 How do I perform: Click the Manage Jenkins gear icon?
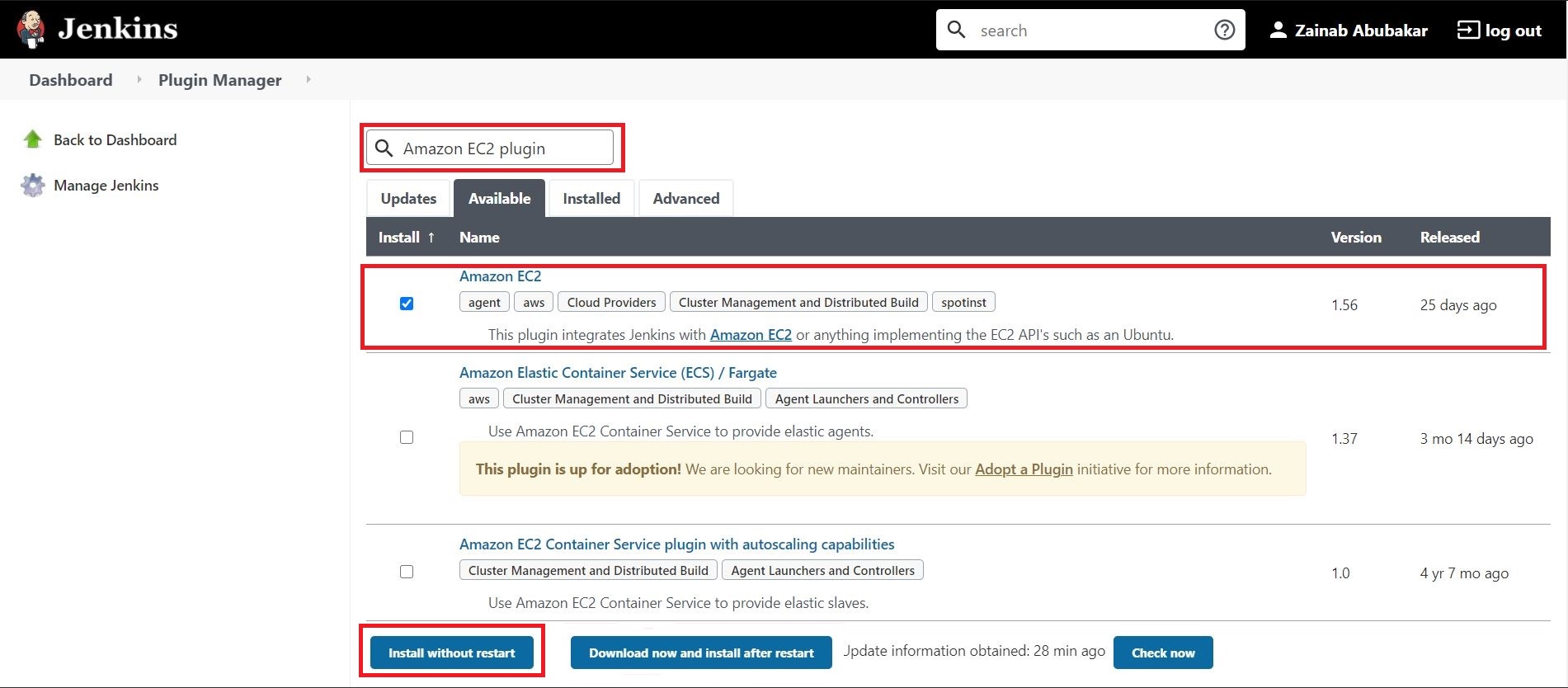click(x=33, y=185)
